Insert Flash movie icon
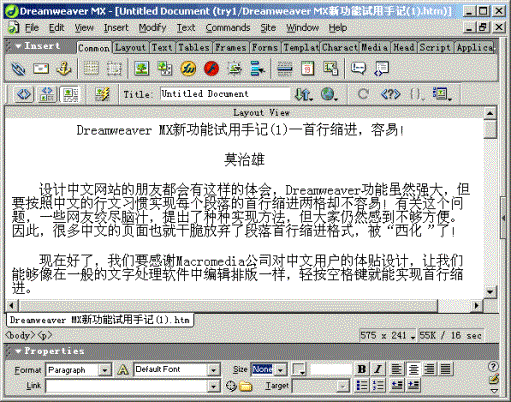Screen dimensions: 511x402 211,69
